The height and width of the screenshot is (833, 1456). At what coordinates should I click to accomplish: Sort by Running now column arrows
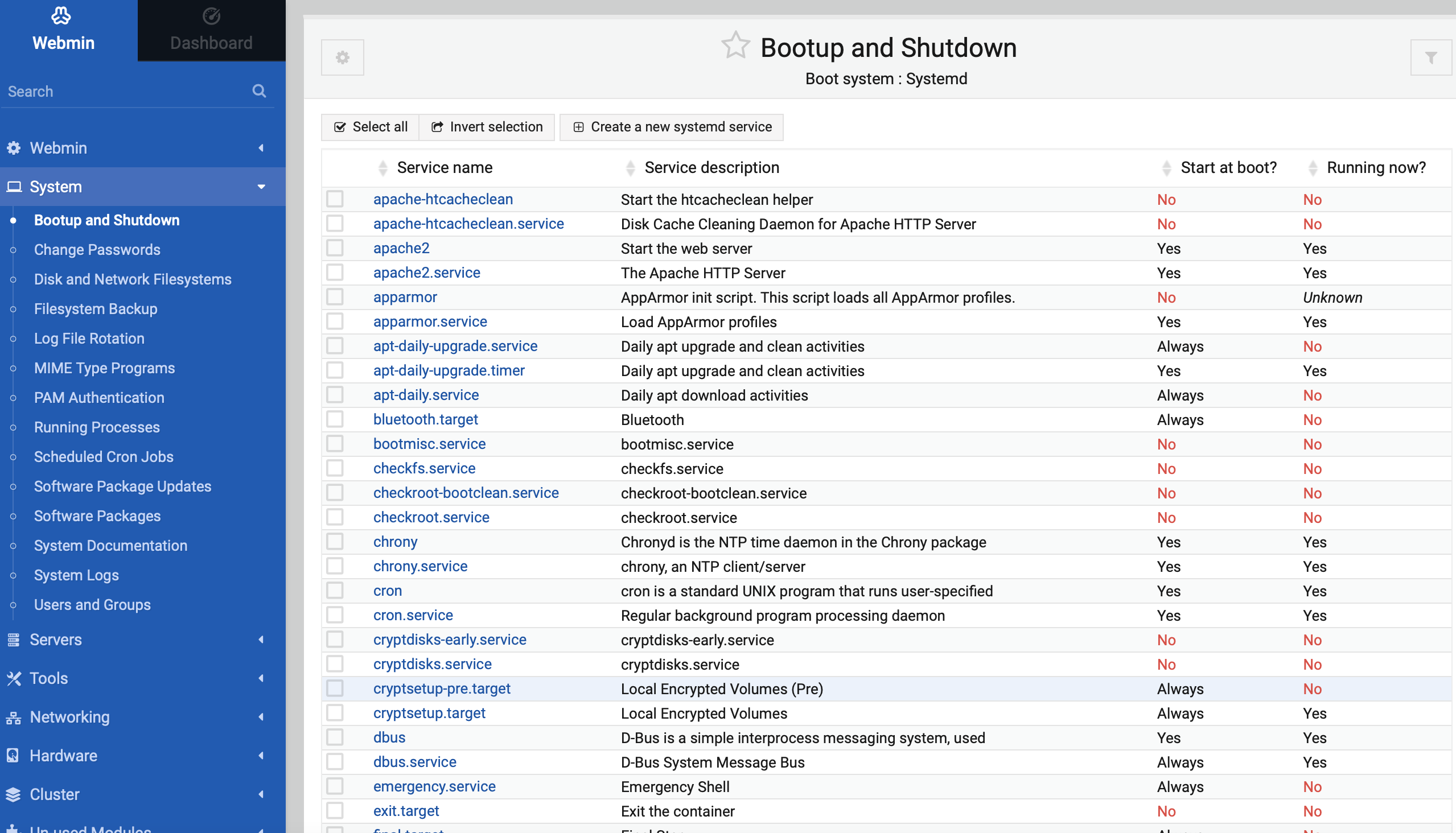1313,168
